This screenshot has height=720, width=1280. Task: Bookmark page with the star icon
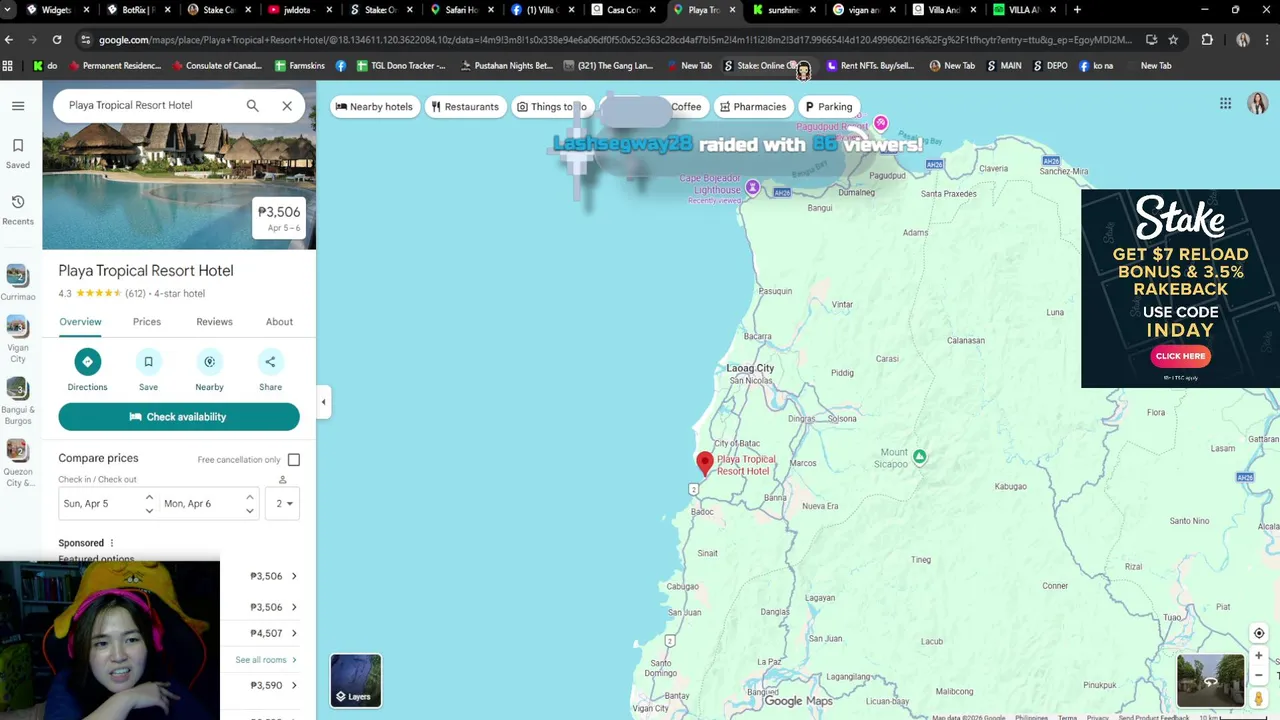[1173, 40]
